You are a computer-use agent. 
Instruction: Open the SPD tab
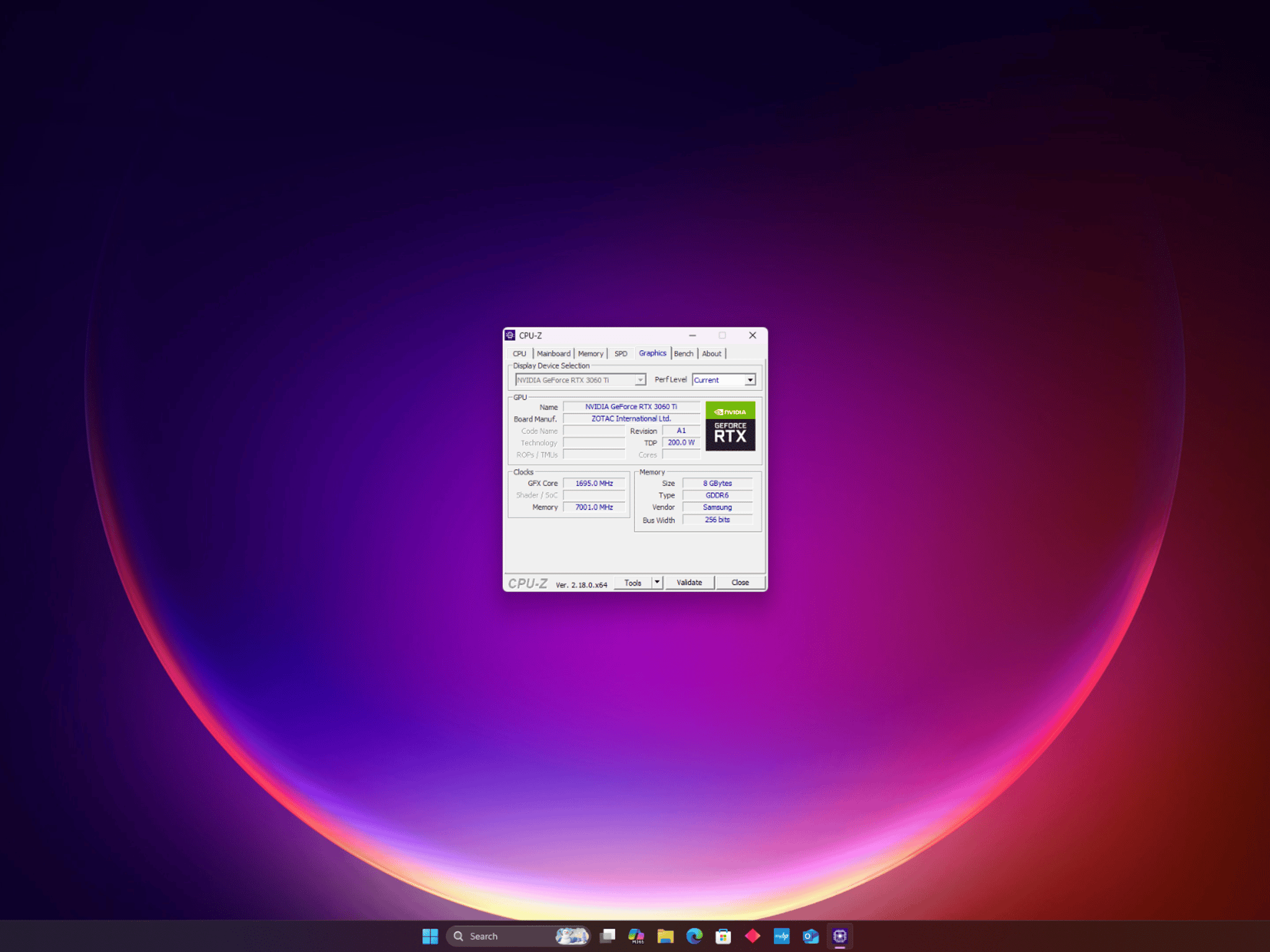point(621,354)
